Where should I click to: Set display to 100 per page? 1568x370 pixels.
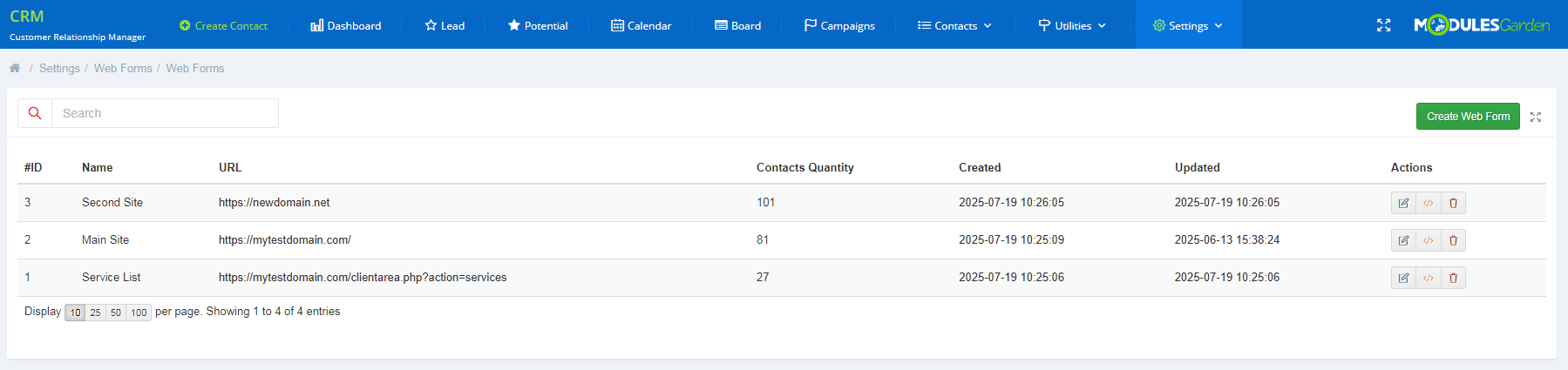[139, 313]
